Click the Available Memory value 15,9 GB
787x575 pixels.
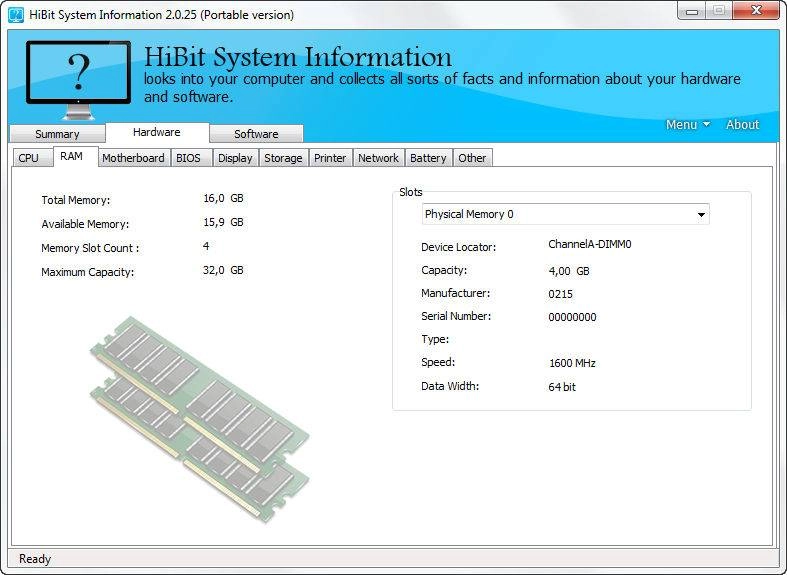pos(223,222)
